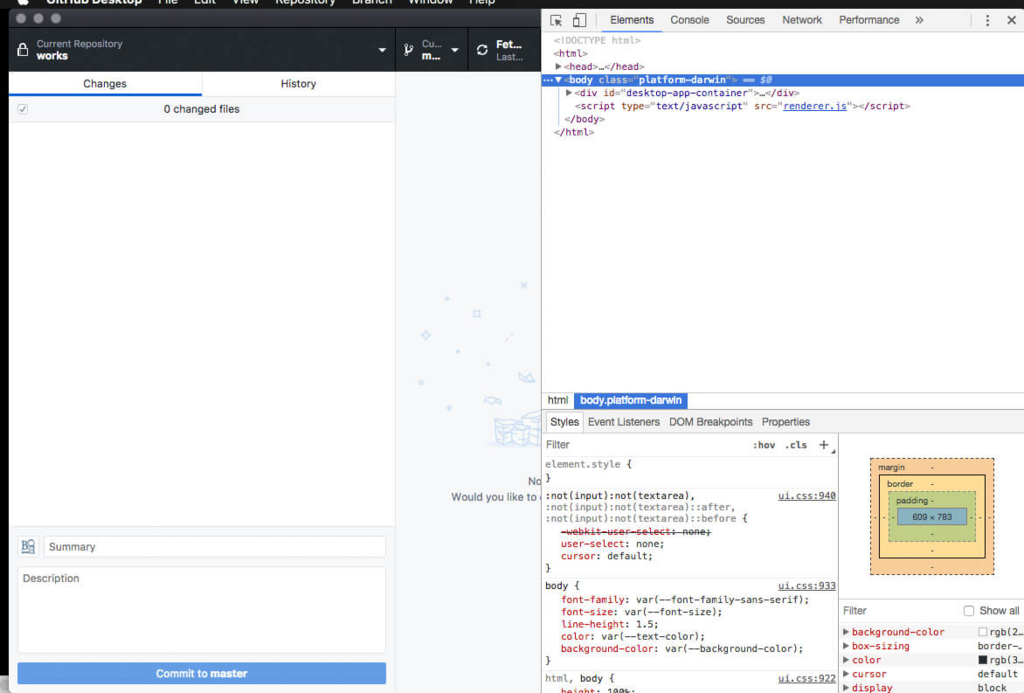The height and width of the screenshot is (693, 1024).
Task: Switch to the Changes tab
Action: [x=105, y=84]
